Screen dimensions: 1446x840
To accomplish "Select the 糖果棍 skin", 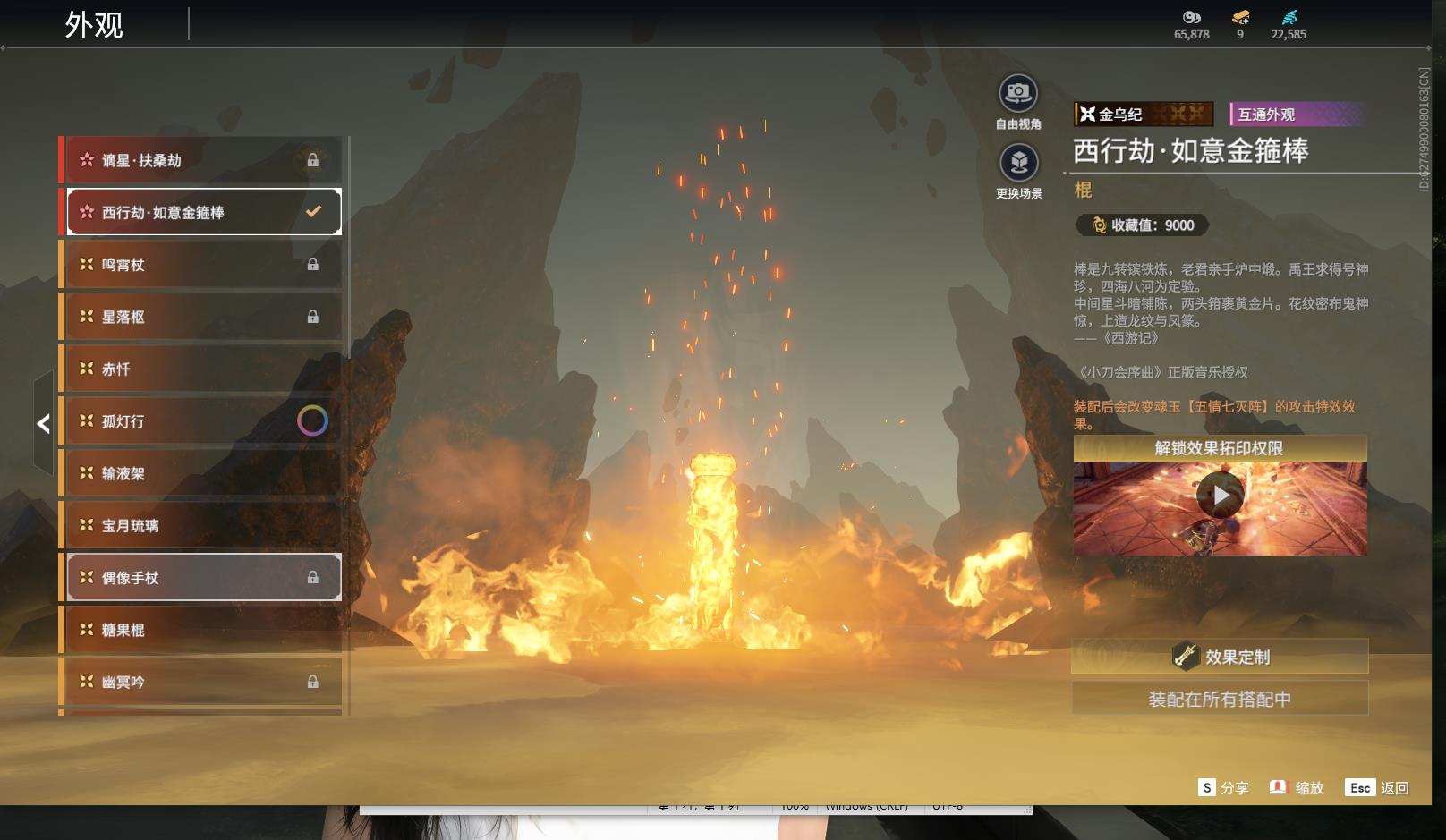I will 202,630.
